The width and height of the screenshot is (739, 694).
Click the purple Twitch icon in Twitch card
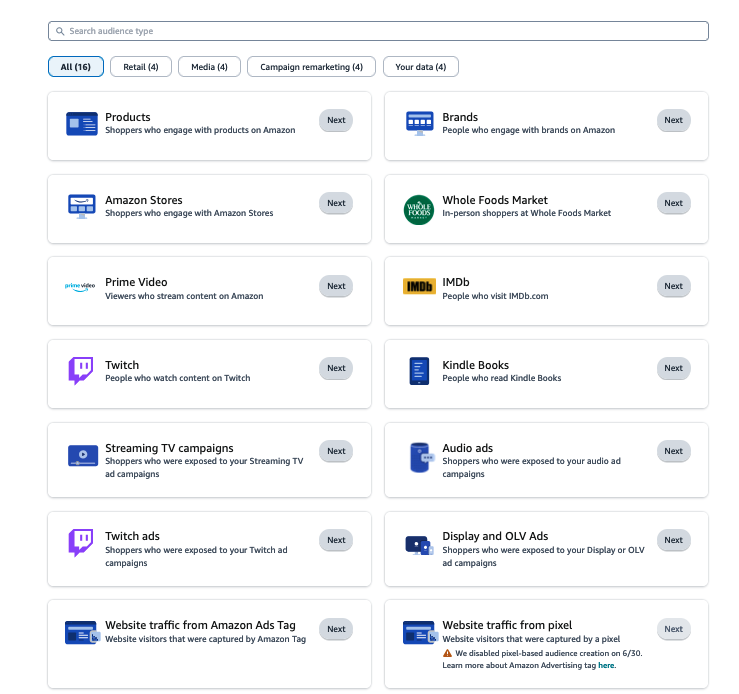(x=81, y=371)
